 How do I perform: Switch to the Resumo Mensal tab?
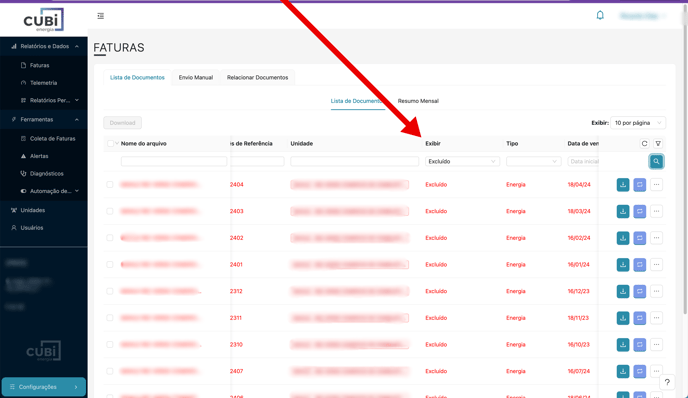418,101
